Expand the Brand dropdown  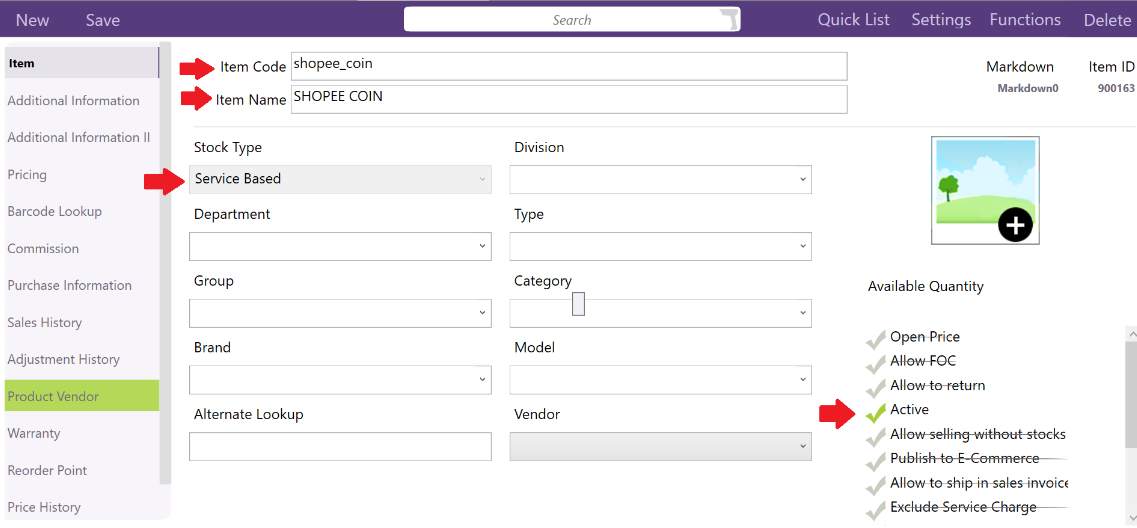340,380
